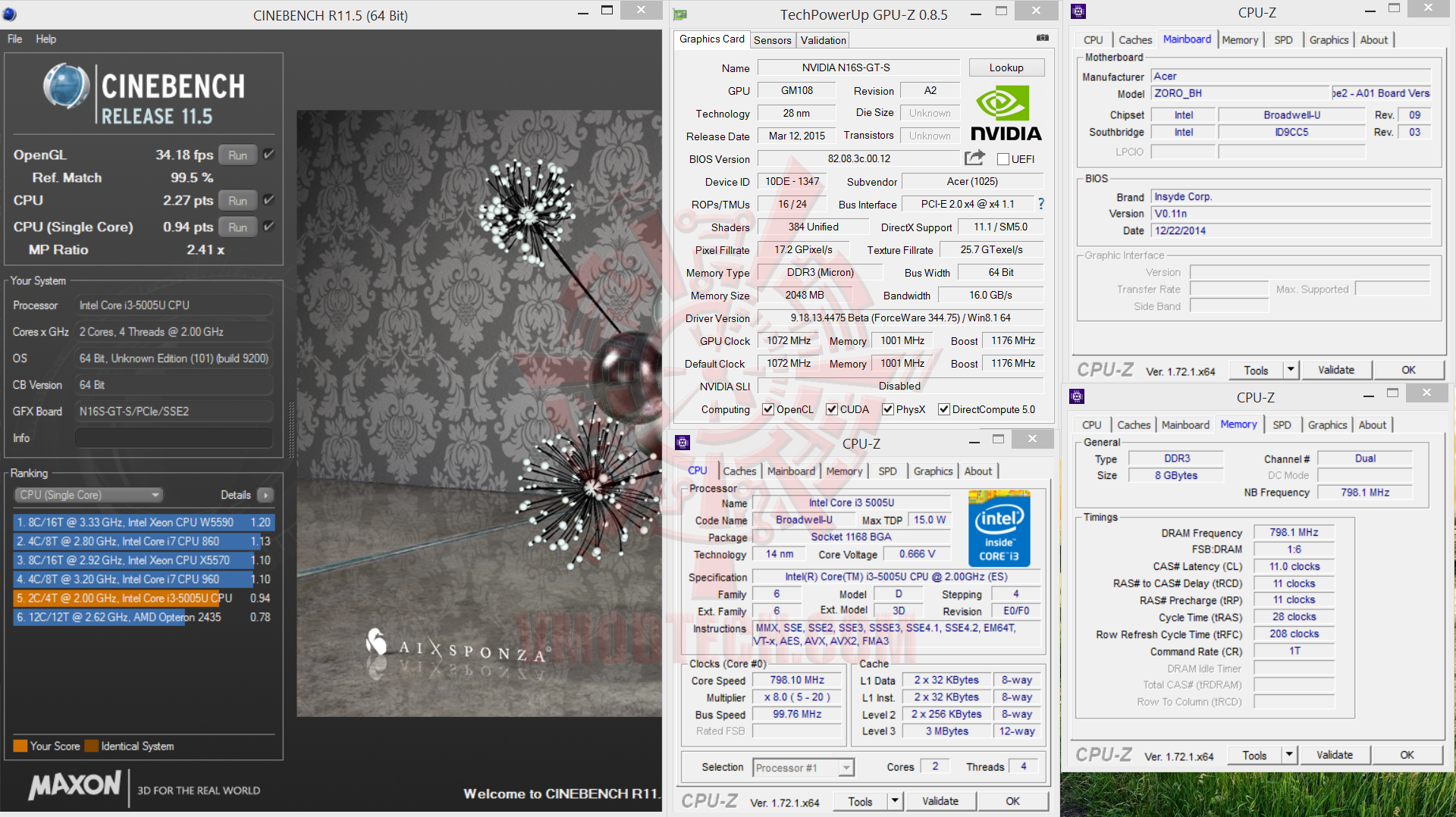This screenshot has width=1456, height=817.
Task: Toggle the OpenGL test checkbox in CINEBENCH
Action: [x=268, y=155]
